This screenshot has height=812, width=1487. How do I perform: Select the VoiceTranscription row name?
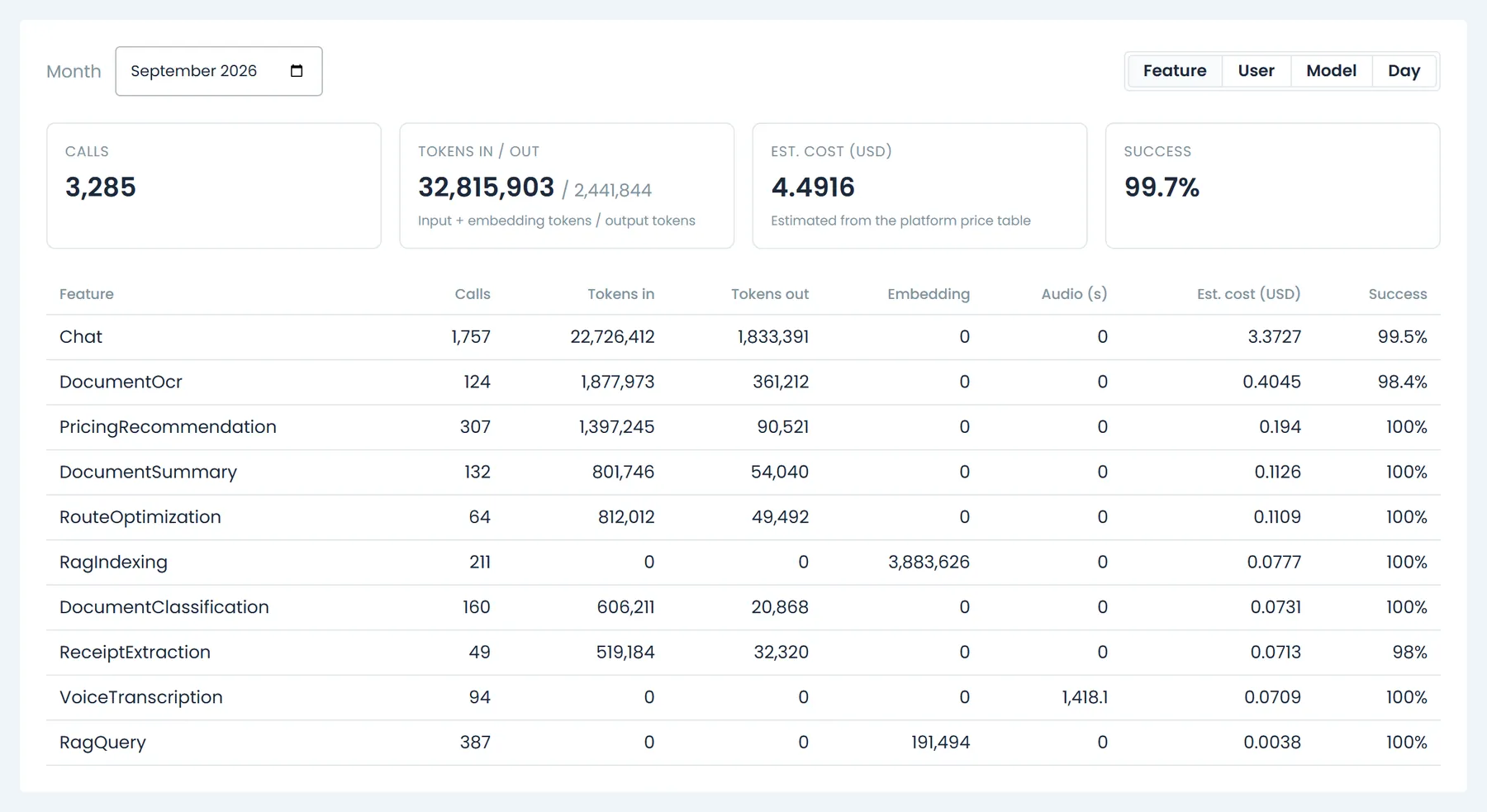141,697
